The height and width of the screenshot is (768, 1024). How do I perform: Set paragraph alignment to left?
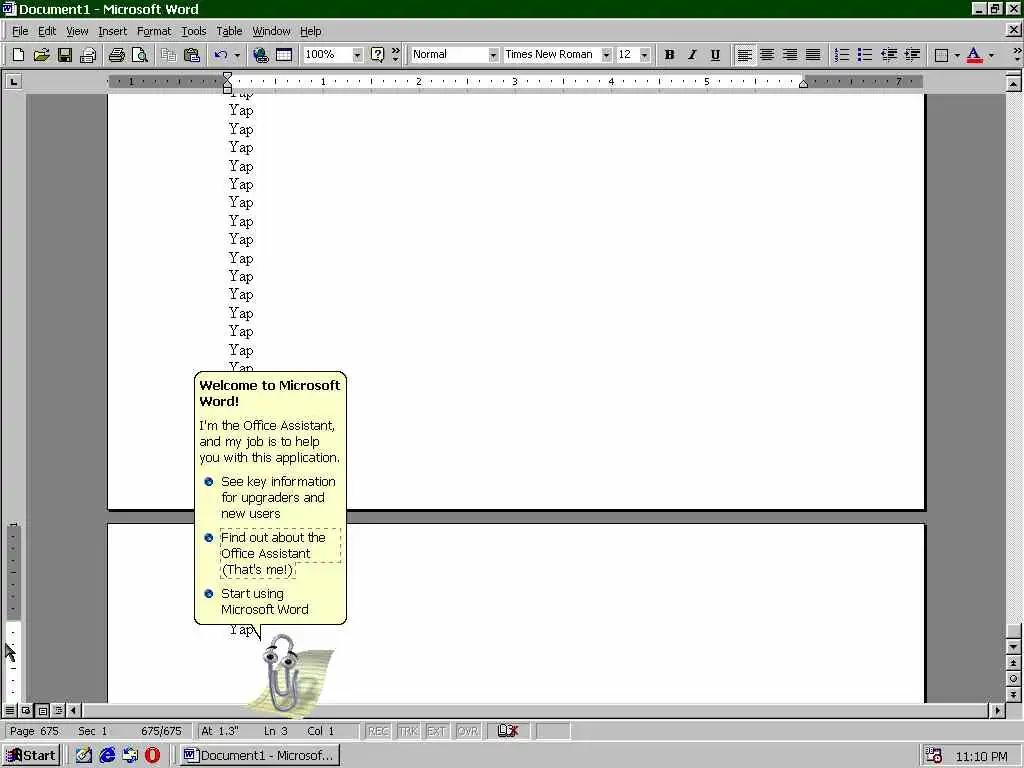point(744,55)
